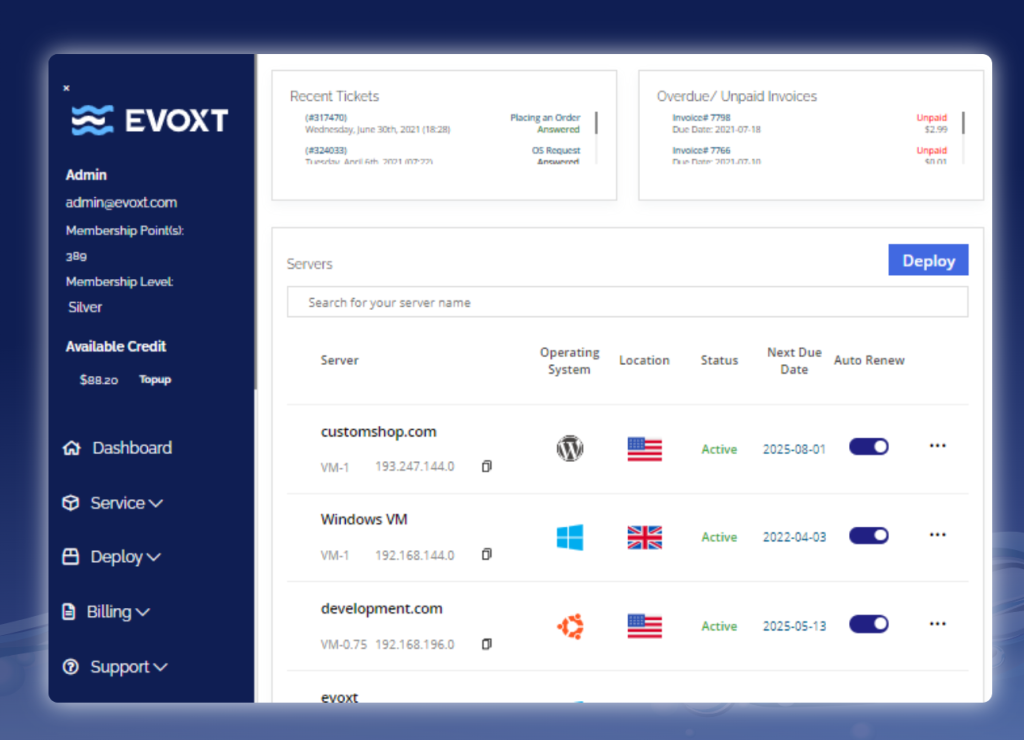Click the US flag for development.com
The width and height of the screenshot is (1024, 740).
(645, 626)
